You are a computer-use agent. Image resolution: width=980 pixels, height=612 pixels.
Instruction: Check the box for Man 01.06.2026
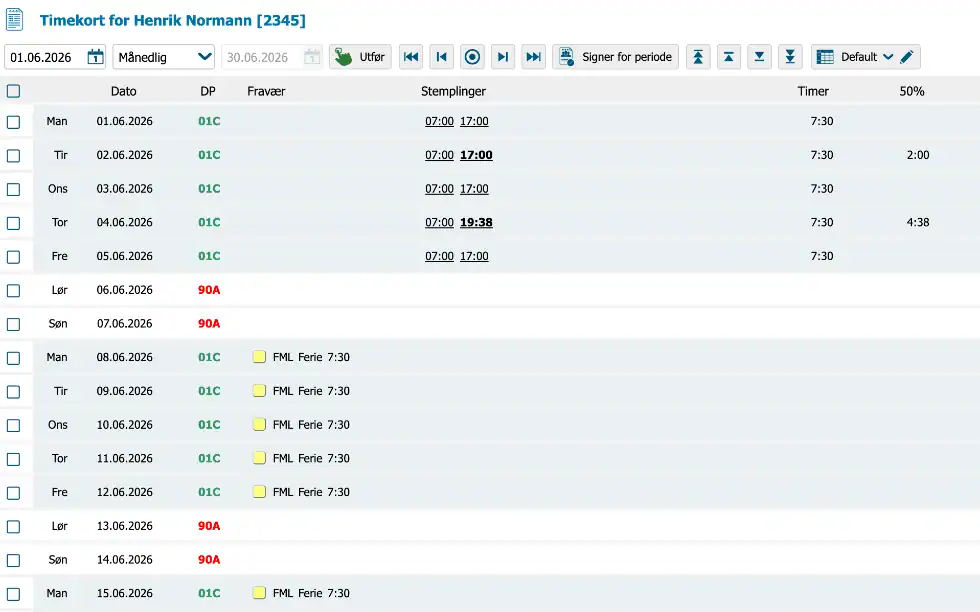pyautogui.click(x=13, y=122)
